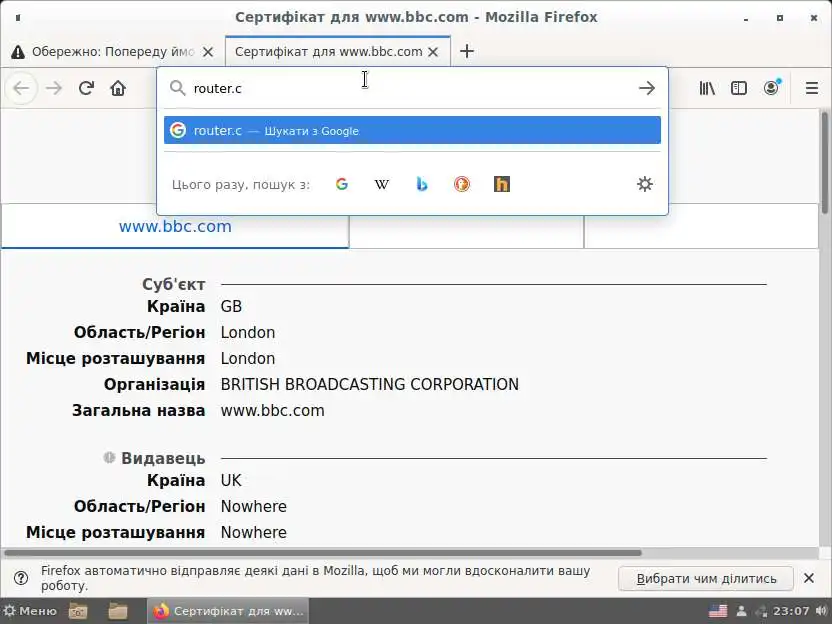
Task: Search this time with Google icon
Action: coord(342,184)
